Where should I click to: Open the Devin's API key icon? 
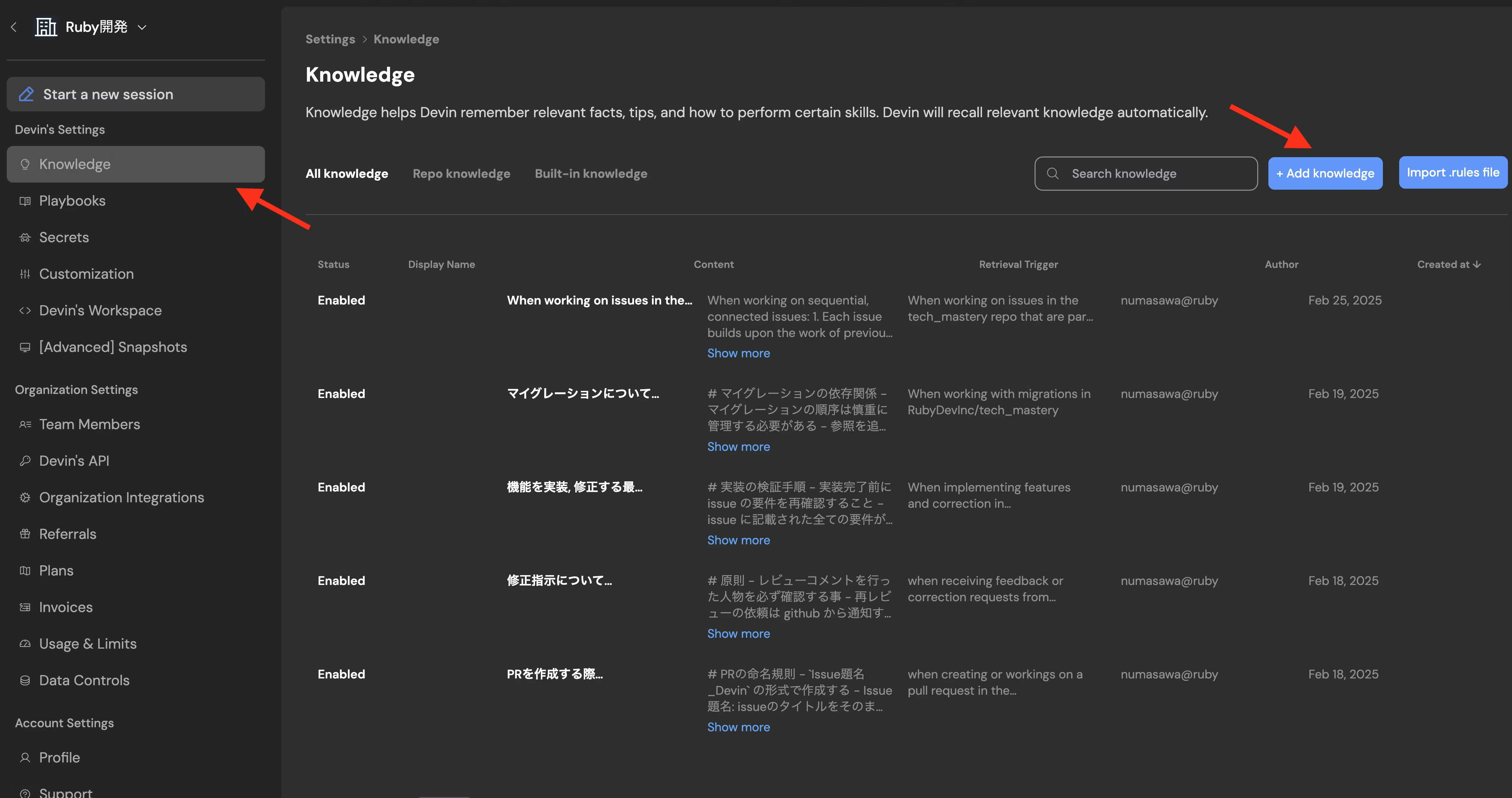(25, 461)
